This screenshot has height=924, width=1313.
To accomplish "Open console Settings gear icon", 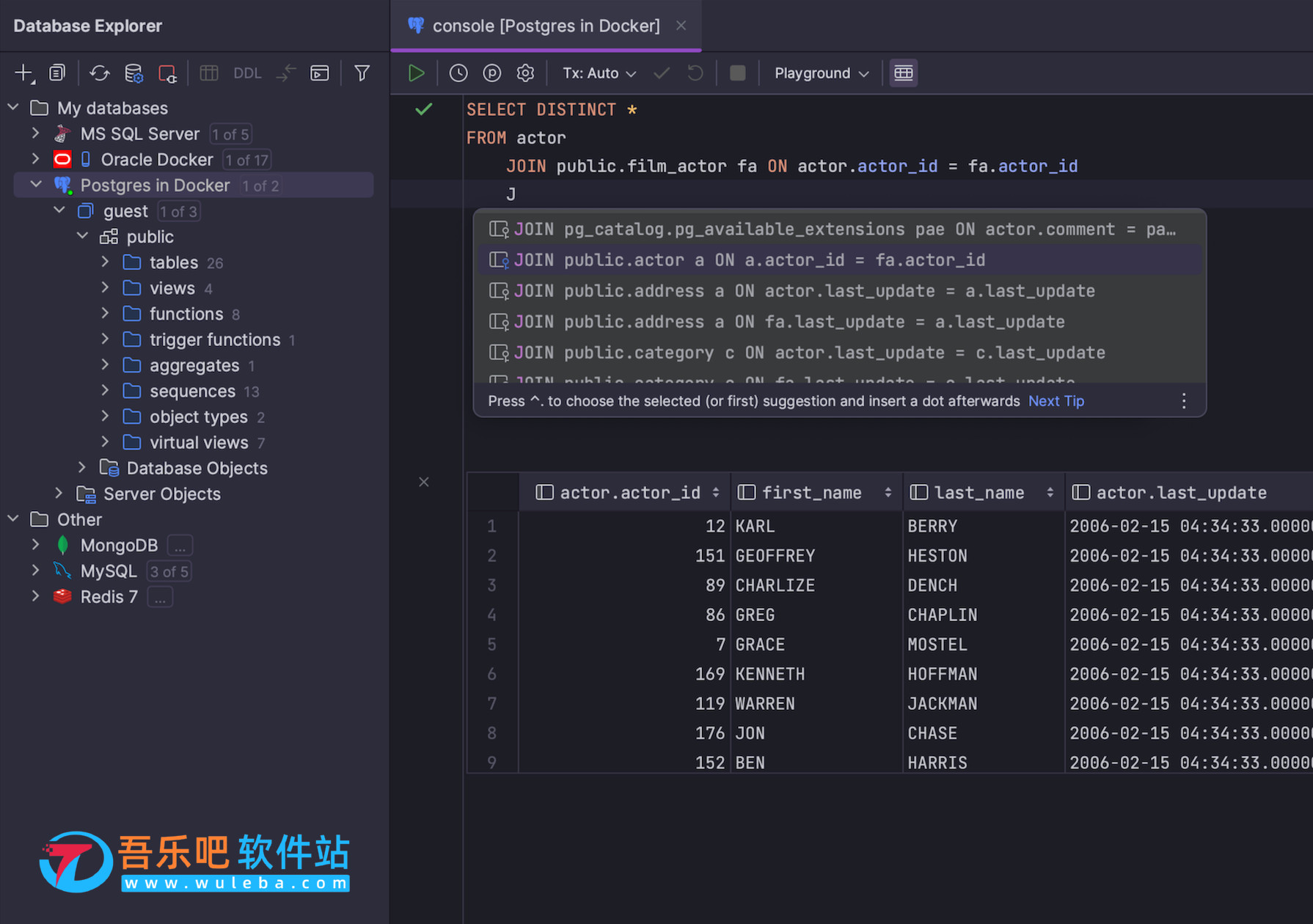I will (x=525, y=73).
